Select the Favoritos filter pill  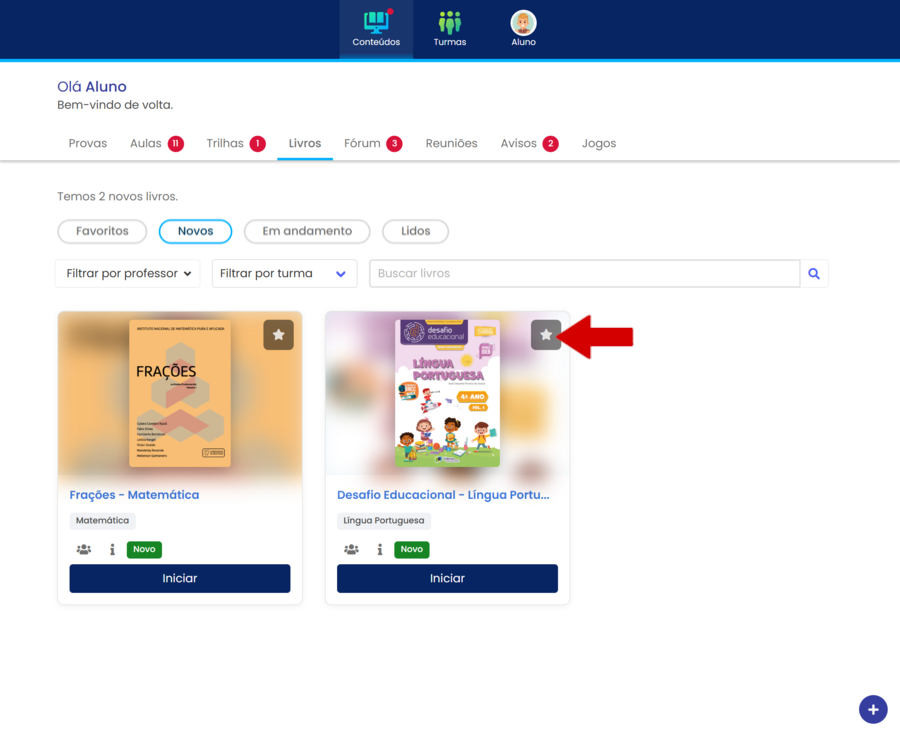pos(102,231)
